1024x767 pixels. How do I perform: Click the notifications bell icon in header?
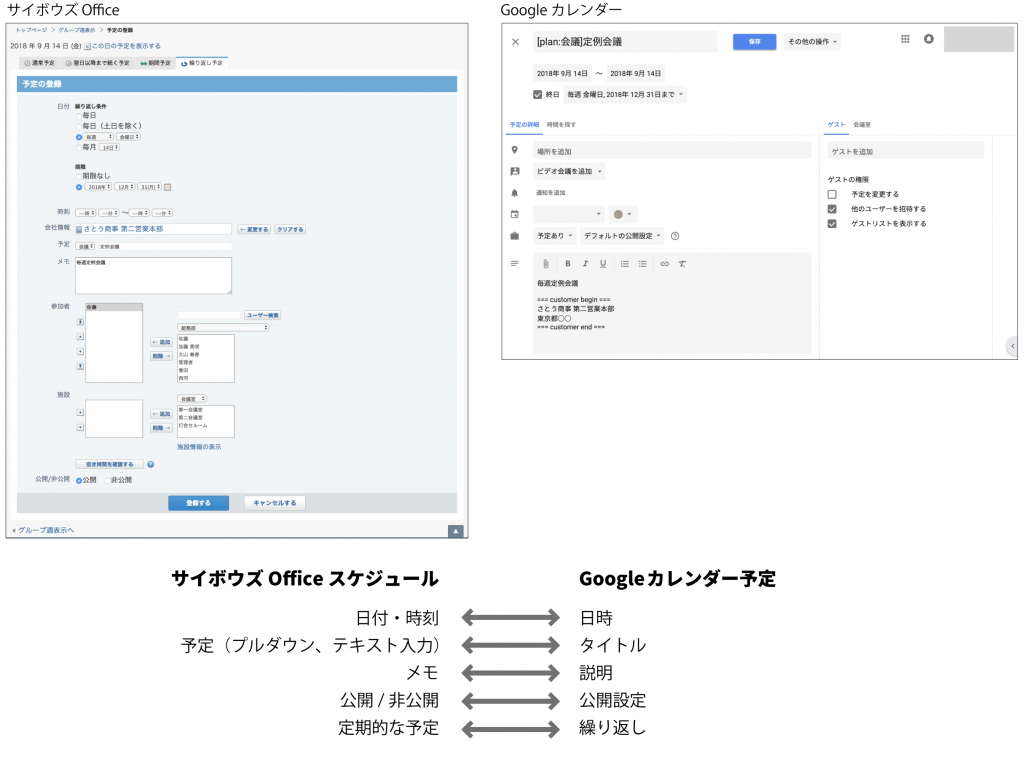[929, 39]
